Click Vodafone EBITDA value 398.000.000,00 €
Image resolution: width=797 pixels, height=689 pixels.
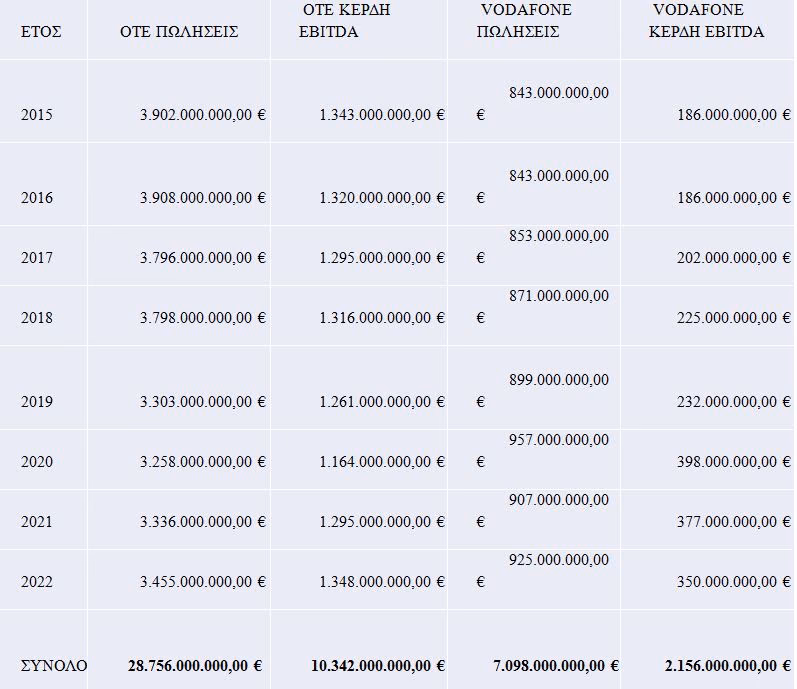click(734, 462)
